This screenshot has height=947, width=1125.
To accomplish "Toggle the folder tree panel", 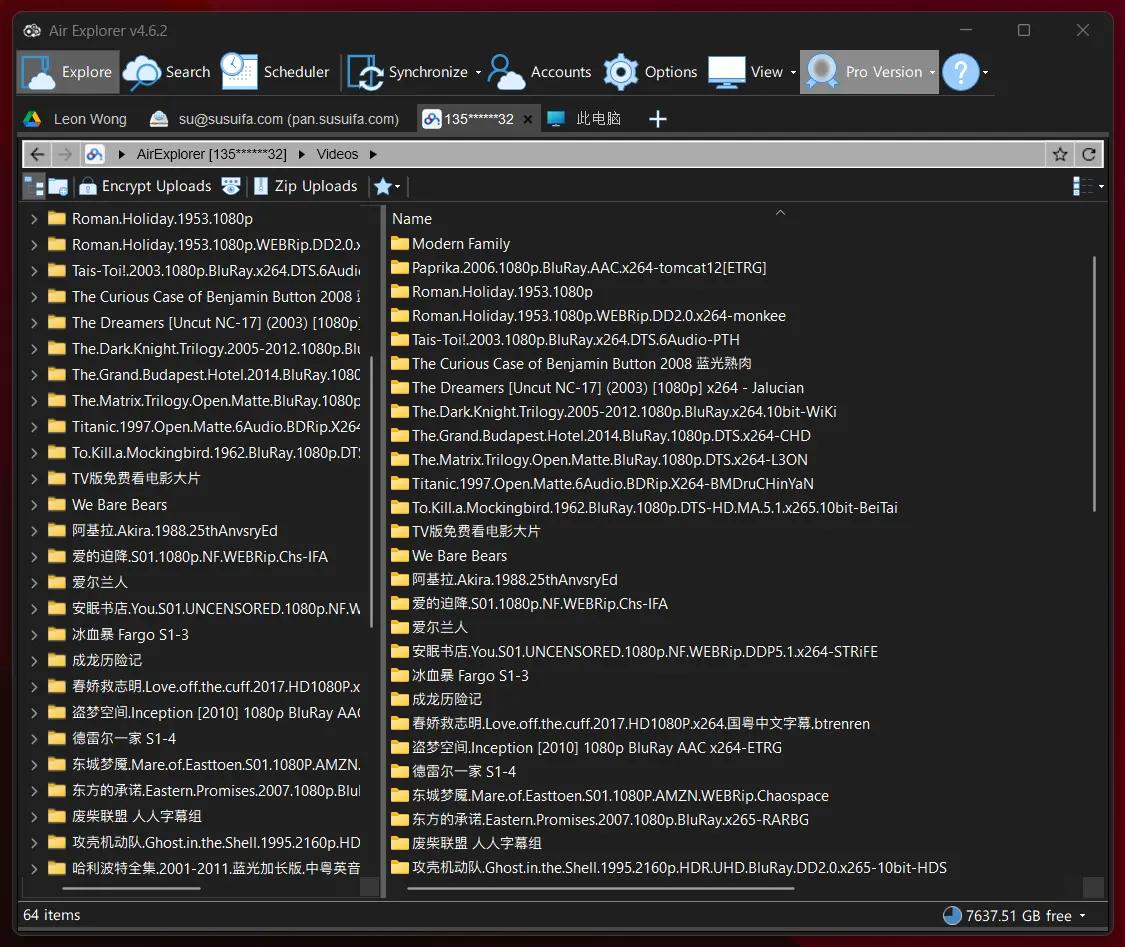I will [34, 187].
